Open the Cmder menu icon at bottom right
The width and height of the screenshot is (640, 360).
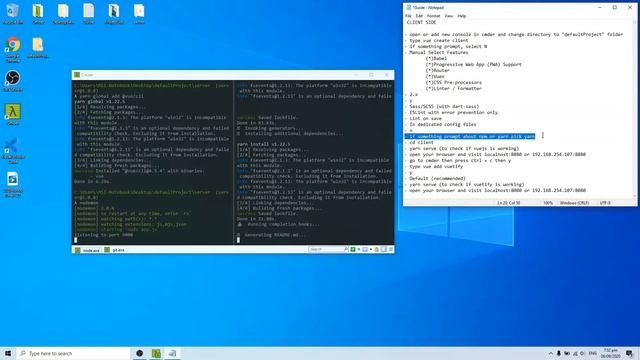click(x=391, y=249)
